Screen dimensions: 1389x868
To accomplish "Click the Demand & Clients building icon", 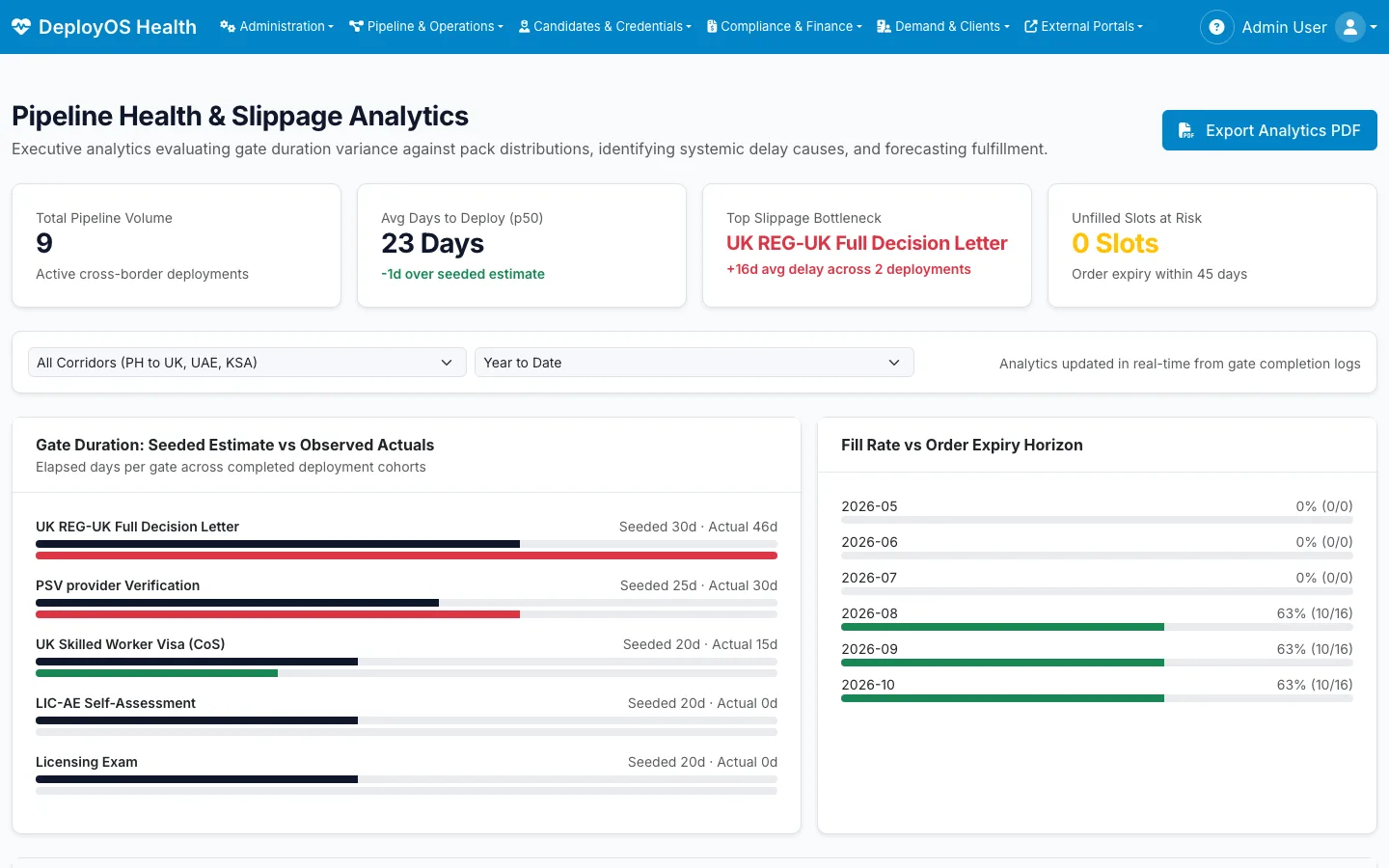I will pos(884,27).
